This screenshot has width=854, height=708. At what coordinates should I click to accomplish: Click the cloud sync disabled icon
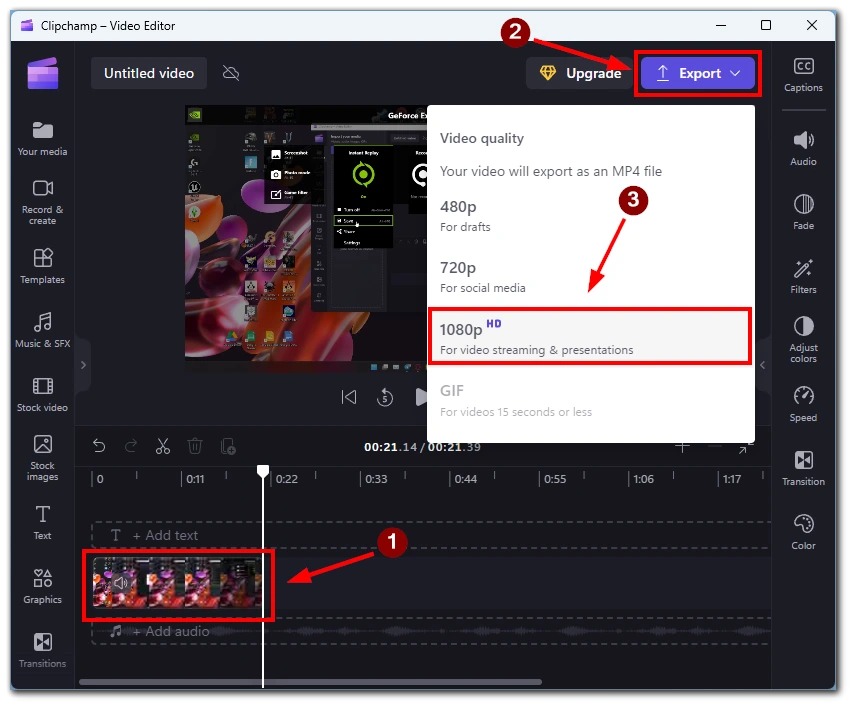(x=231, y=73)
